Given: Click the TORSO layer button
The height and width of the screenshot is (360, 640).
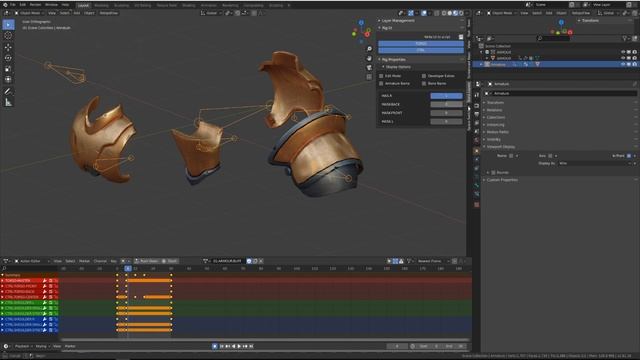Looking at the screenshot, I should coord(421,43).
